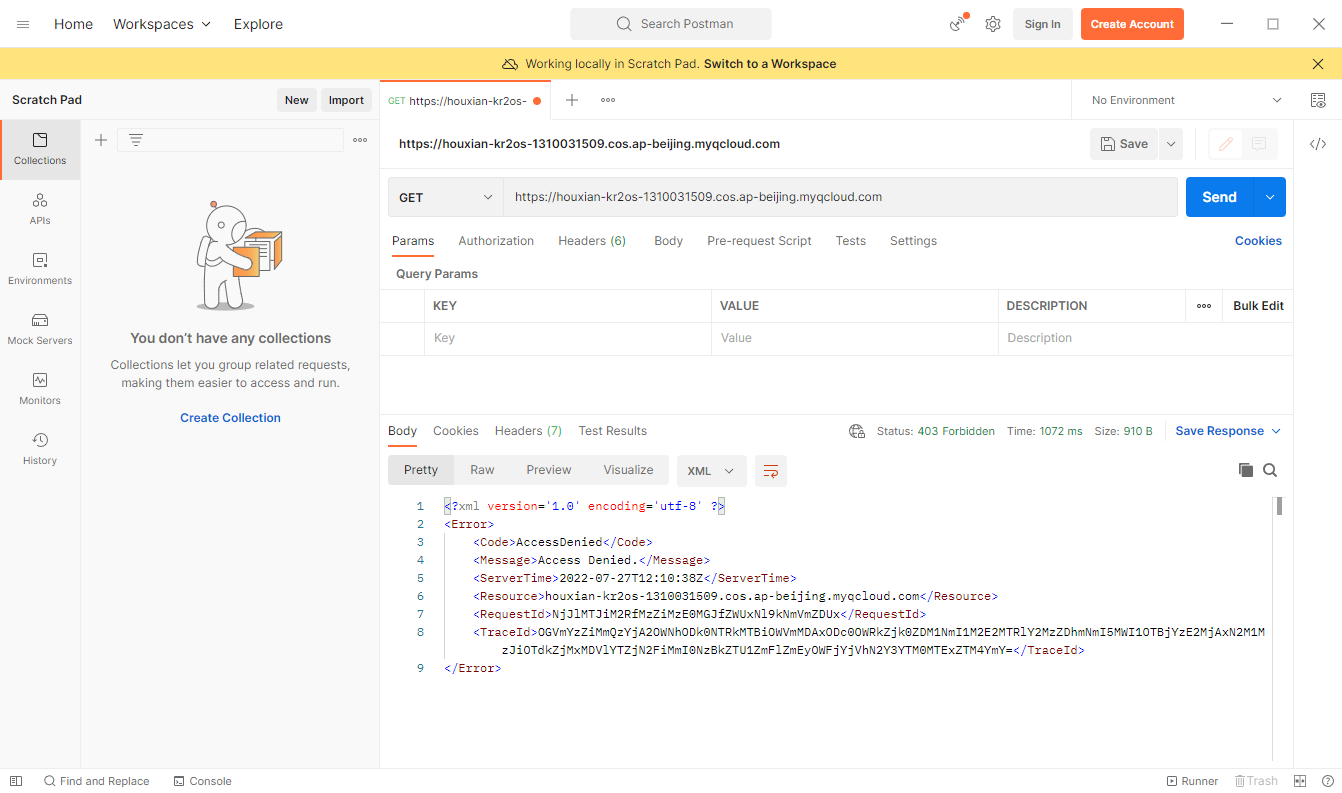1342x793 pixels.
Task: Click the New button in Scratch Pad
Action: [297, 100]
